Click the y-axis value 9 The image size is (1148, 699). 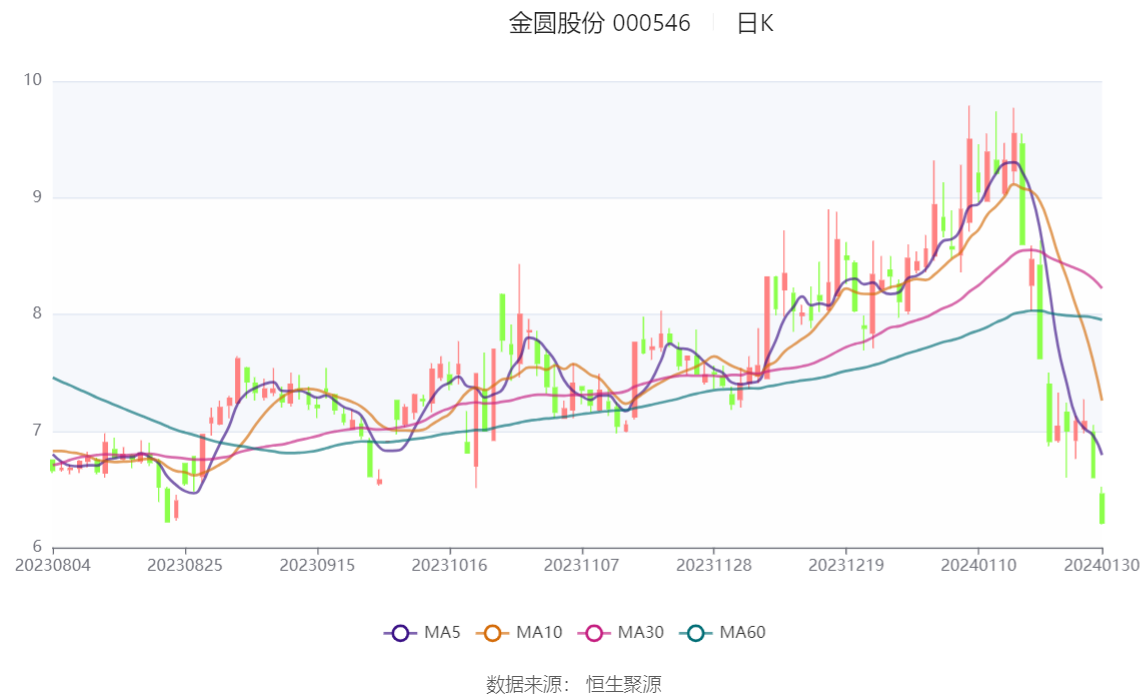[x=37, y=197]
